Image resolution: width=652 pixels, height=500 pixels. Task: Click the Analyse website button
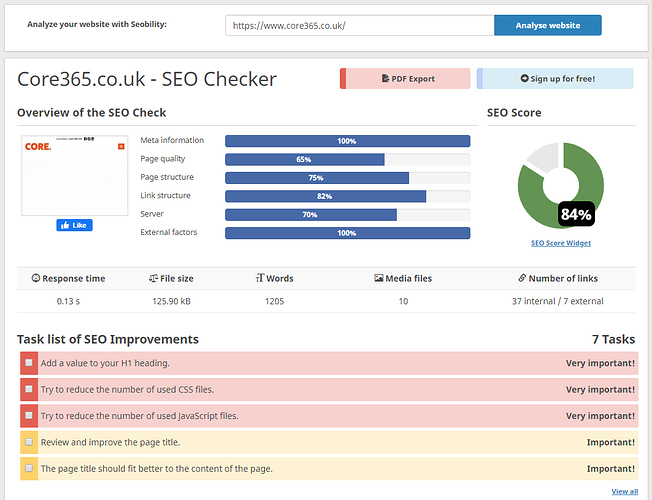[547, 25]
